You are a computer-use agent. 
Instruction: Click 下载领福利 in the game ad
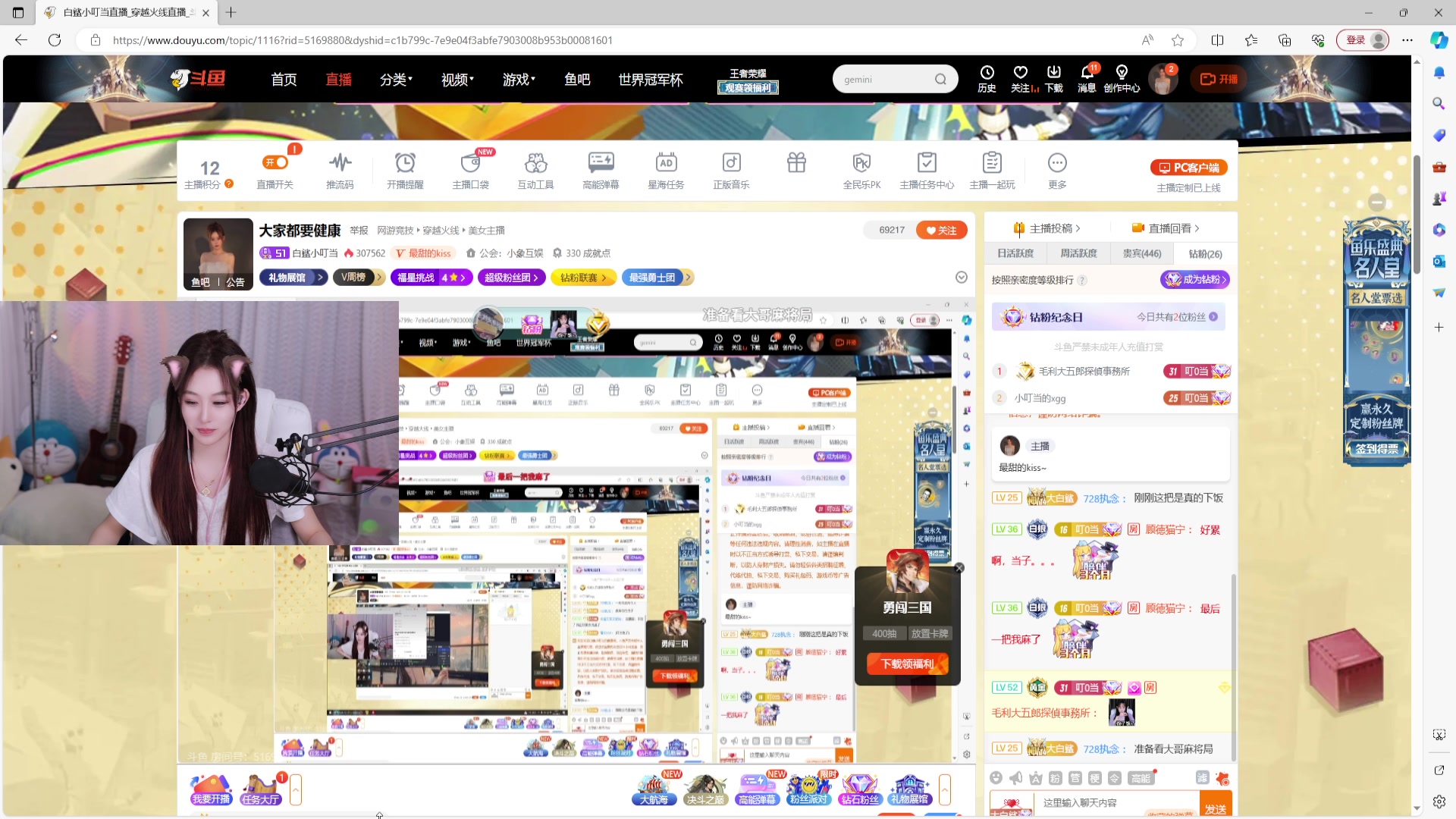tap(907, 664)
